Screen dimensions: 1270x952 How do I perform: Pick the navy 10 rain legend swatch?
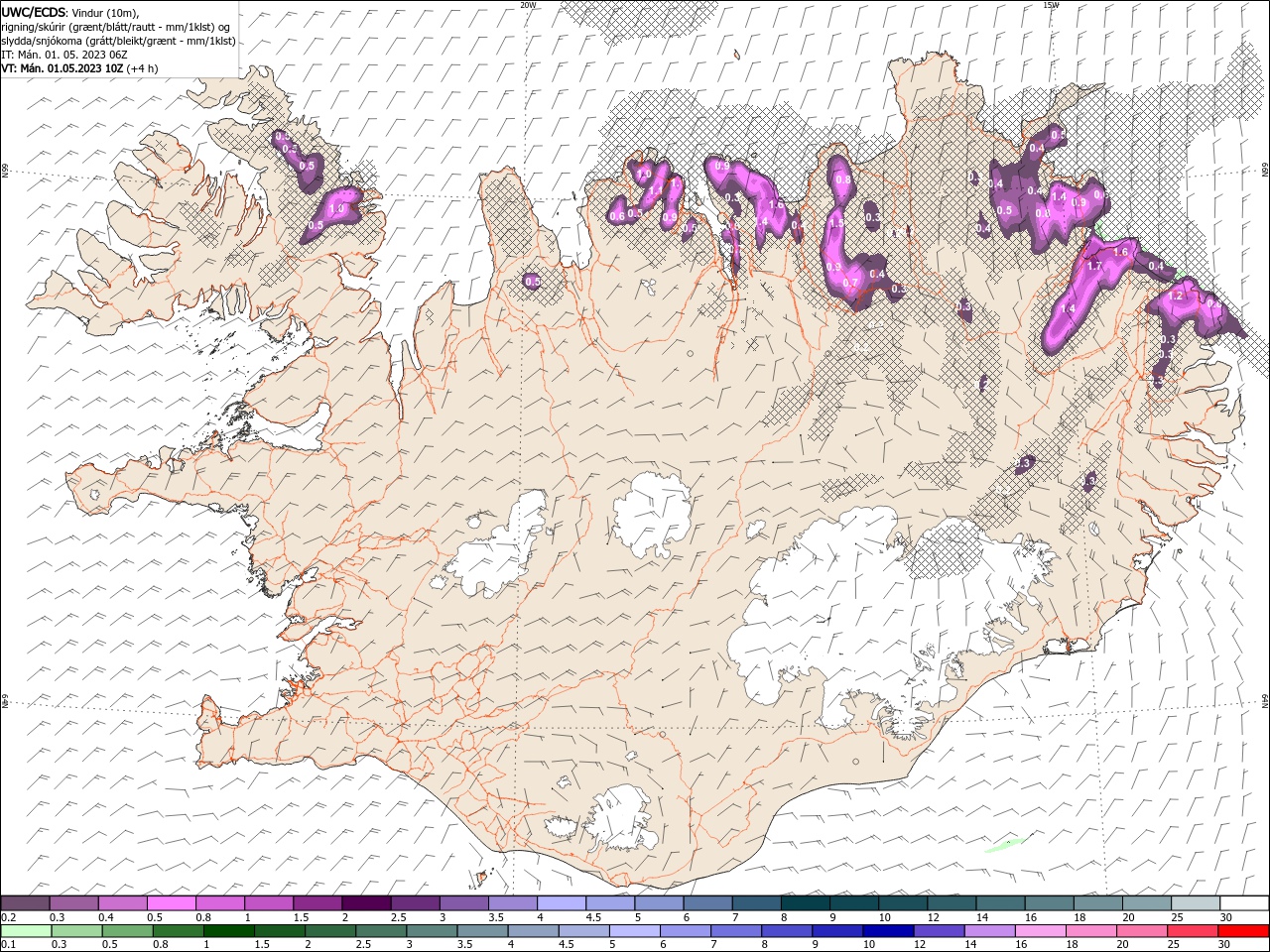point(888,931)
